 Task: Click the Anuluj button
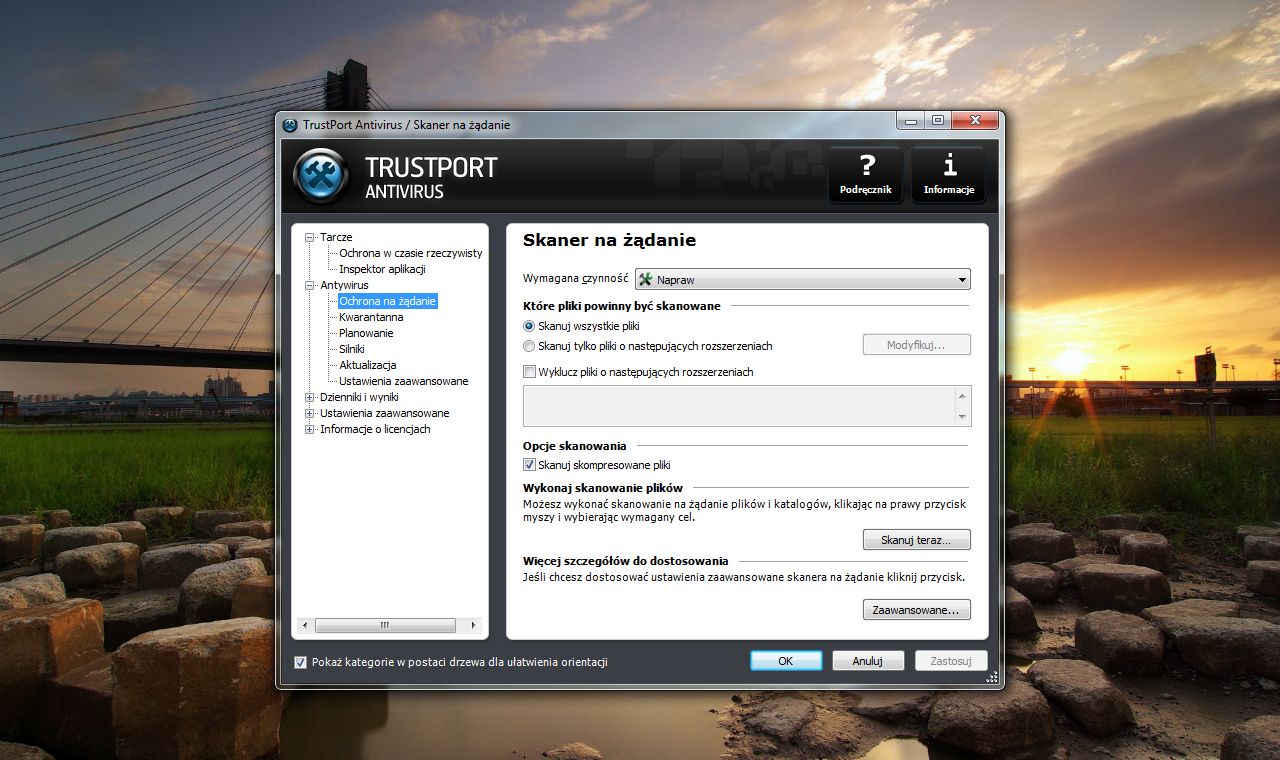(868, 661)
